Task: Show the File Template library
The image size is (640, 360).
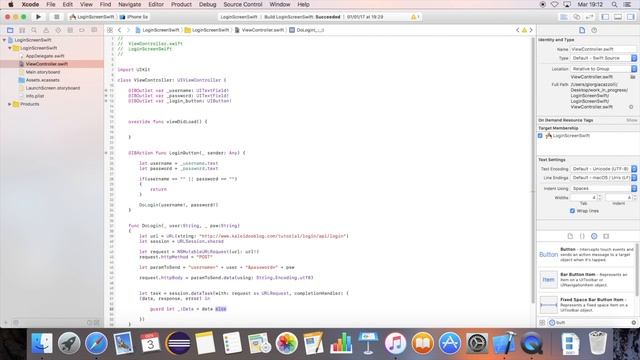Action: tap(570, 236)
